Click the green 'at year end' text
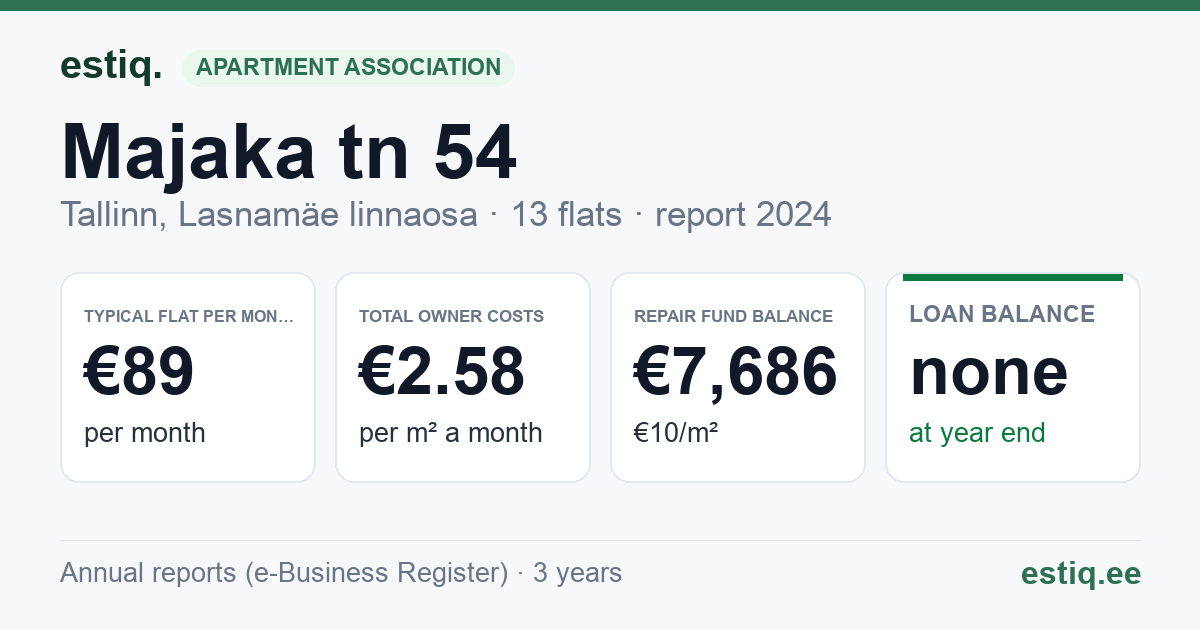Image resolution: width=1200 pixels, height=630 pixels. point(977,433)
